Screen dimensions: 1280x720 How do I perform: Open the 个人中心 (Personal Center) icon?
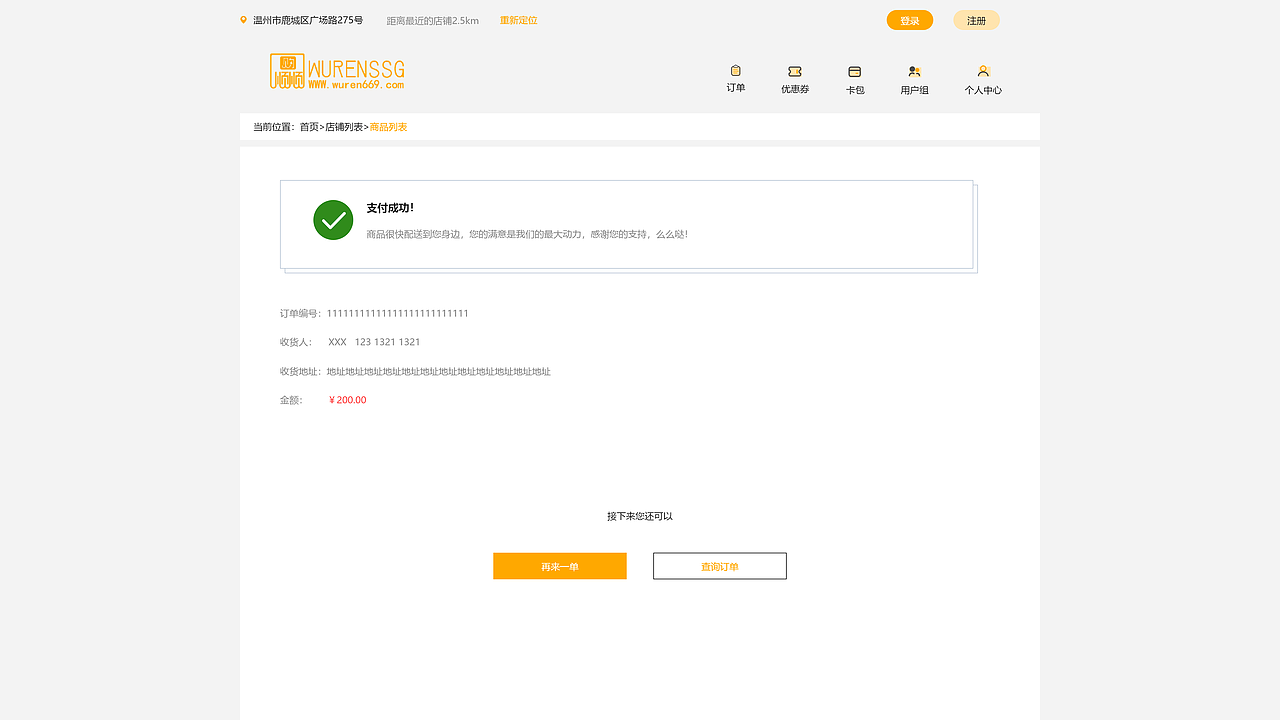pyautogui.click(x=983, y=70)
